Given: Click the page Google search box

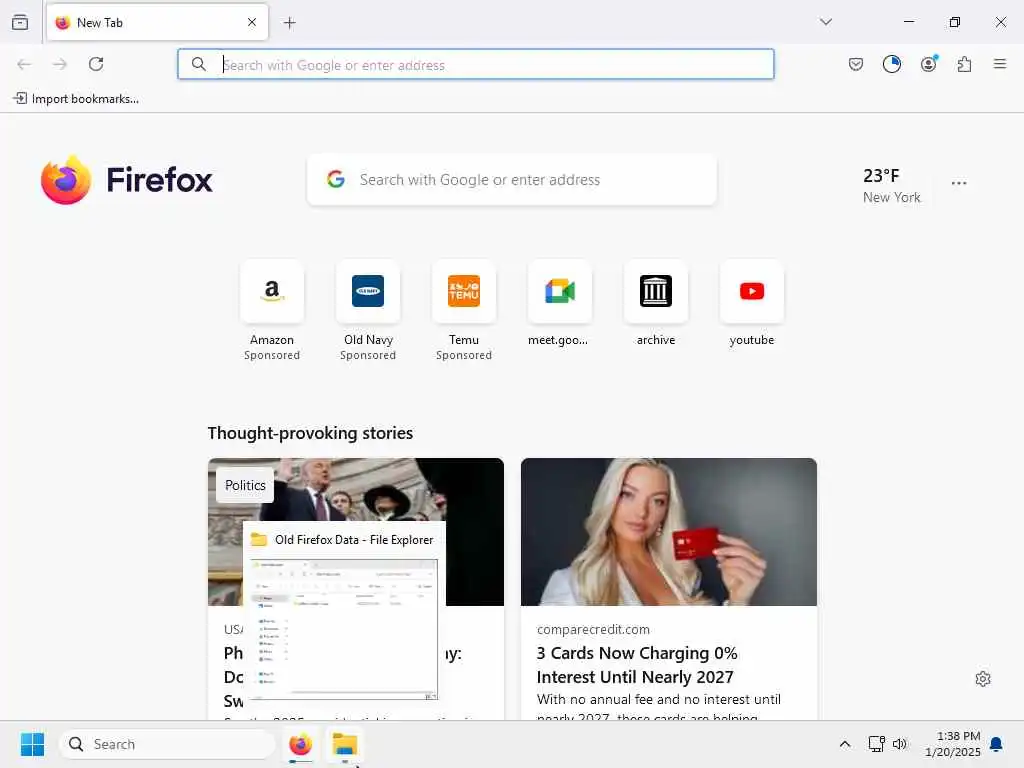Looking at the screenshot, I should click(x=511, y=180).
